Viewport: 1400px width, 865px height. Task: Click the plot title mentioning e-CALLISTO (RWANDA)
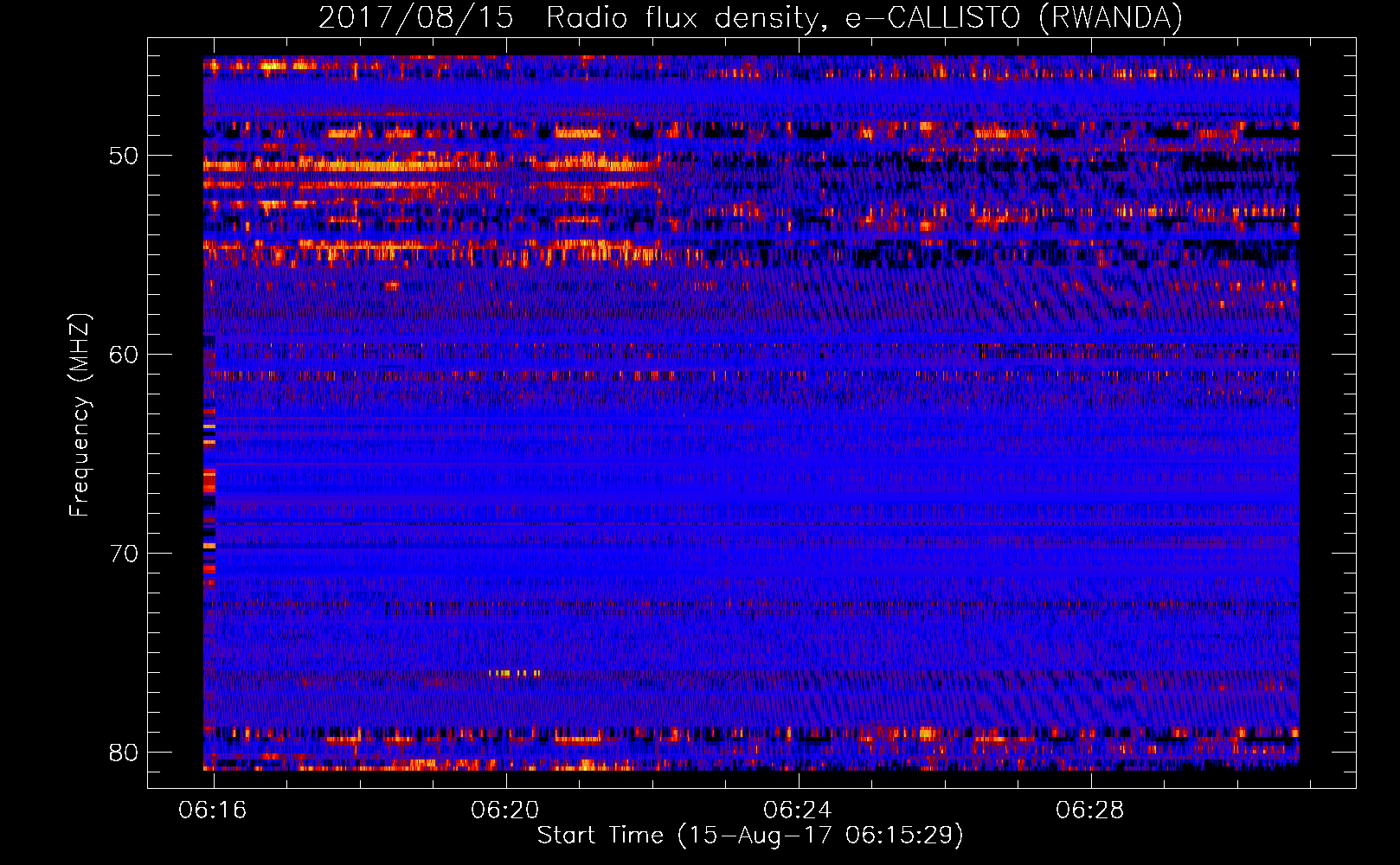750,17
